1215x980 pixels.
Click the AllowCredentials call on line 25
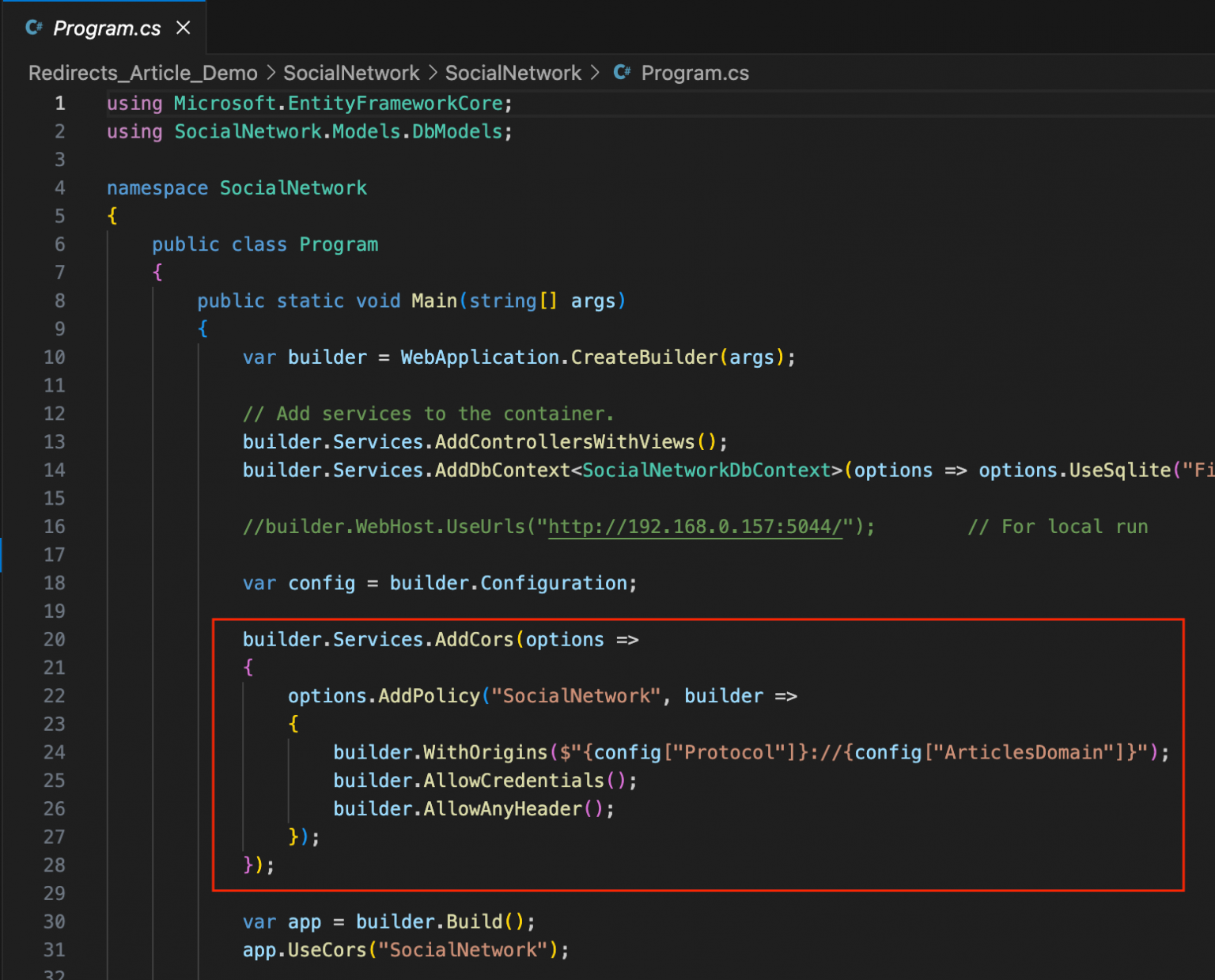514,781
